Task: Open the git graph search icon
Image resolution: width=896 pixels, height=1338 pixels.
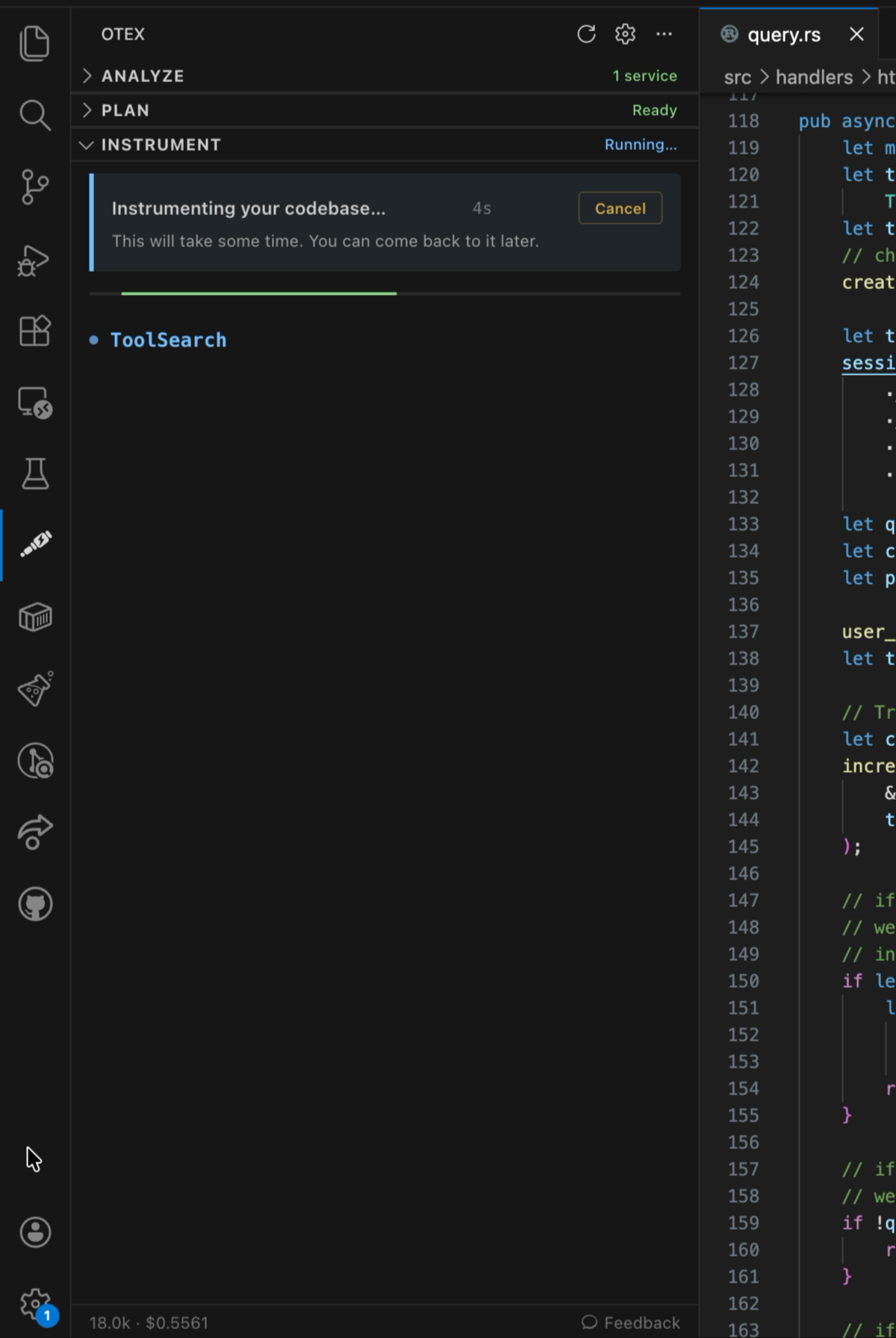Action: click(x=34, y=761)
